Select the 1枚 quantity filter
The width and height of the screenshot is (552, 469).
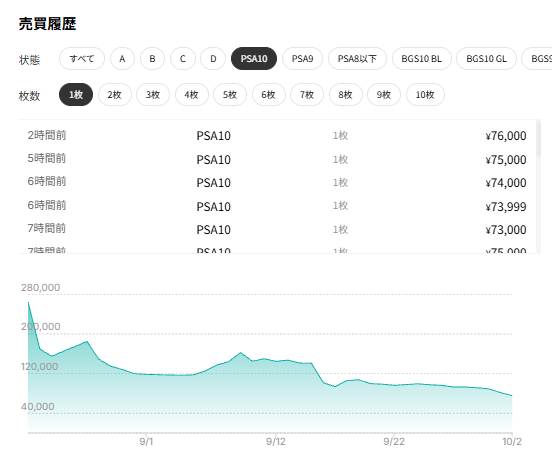76,95
